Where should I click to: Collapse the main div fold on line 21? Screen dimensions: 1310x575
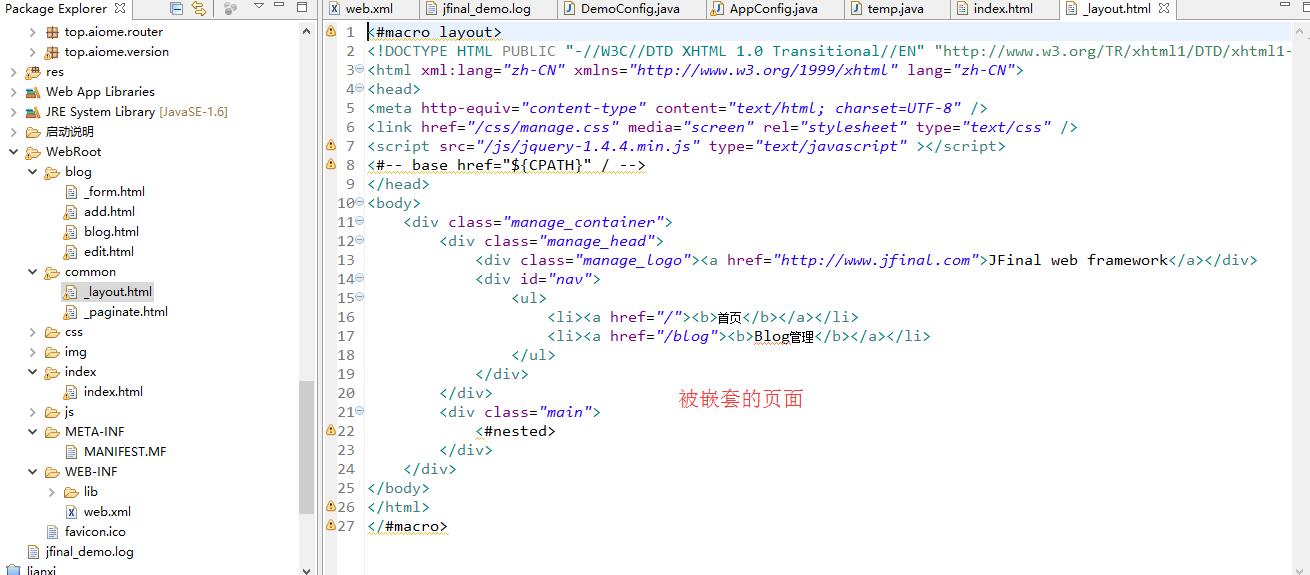click(360, 412)
